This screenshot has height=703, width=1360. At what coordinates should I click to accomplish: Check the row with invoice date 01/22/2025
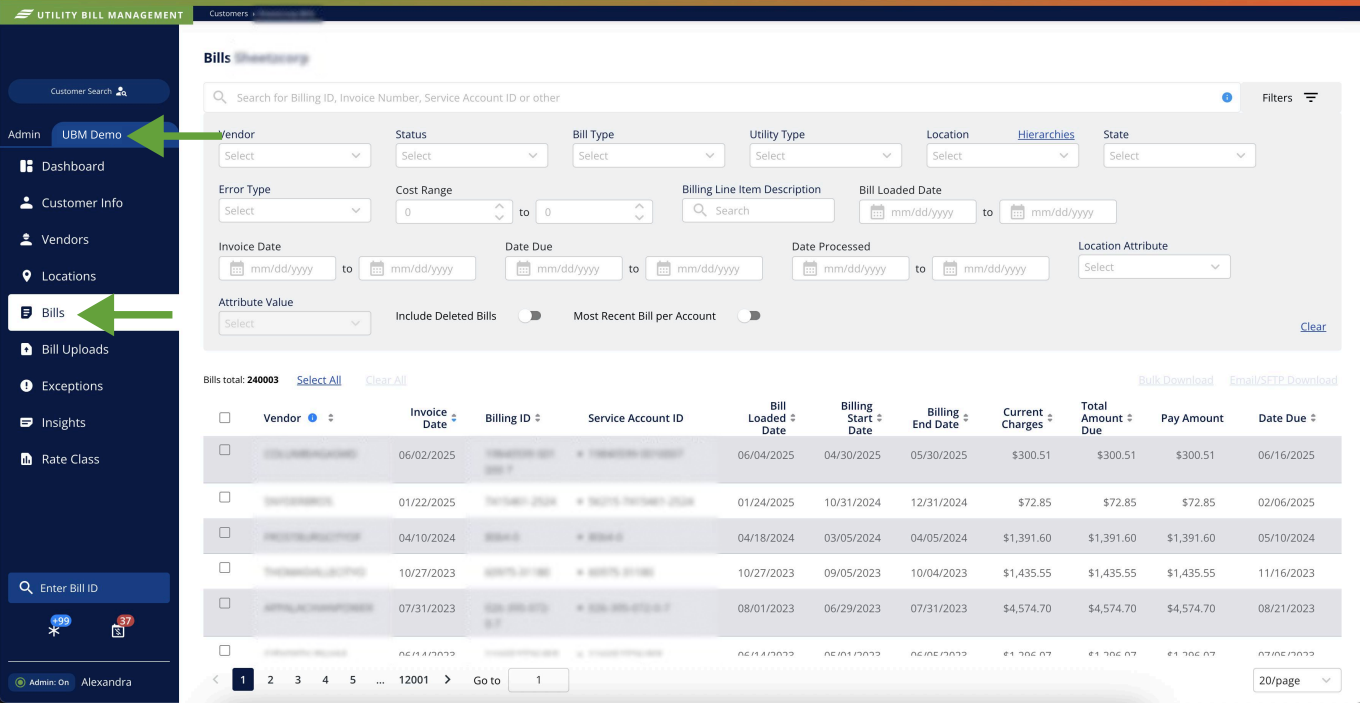pyautogui.click(x=225, y=497)
